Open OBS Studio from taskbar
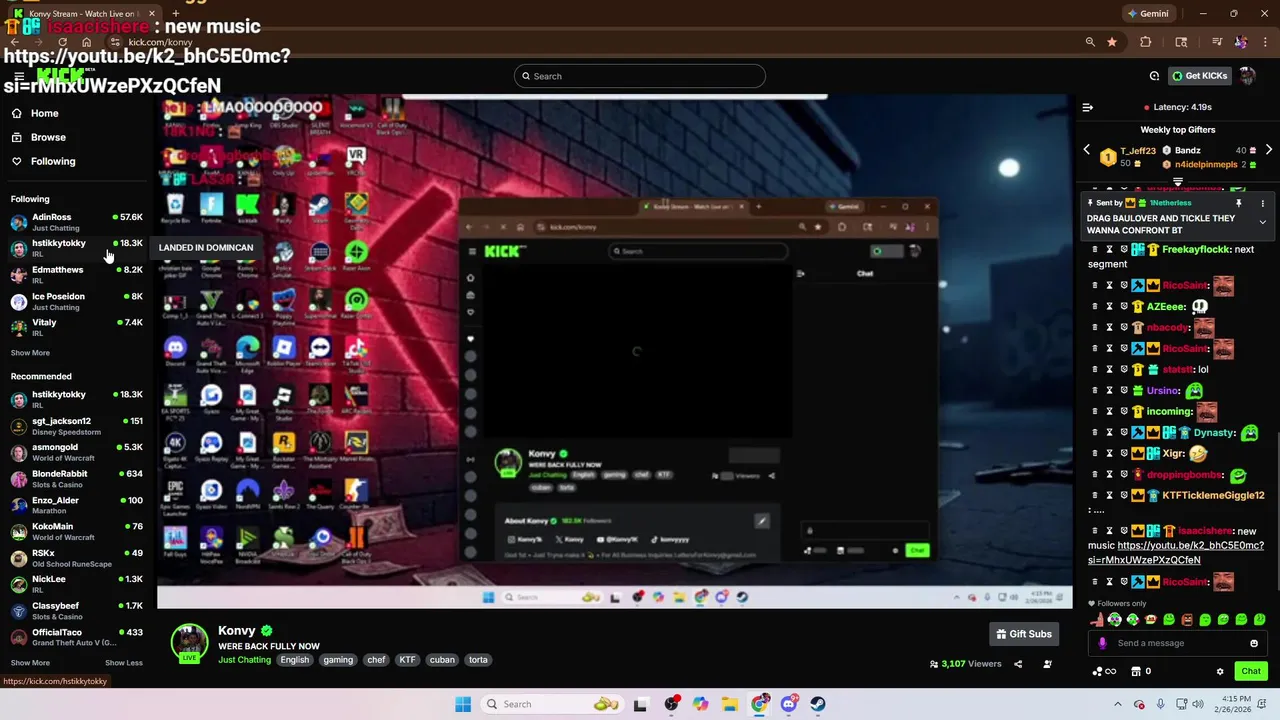 (671, 704)
